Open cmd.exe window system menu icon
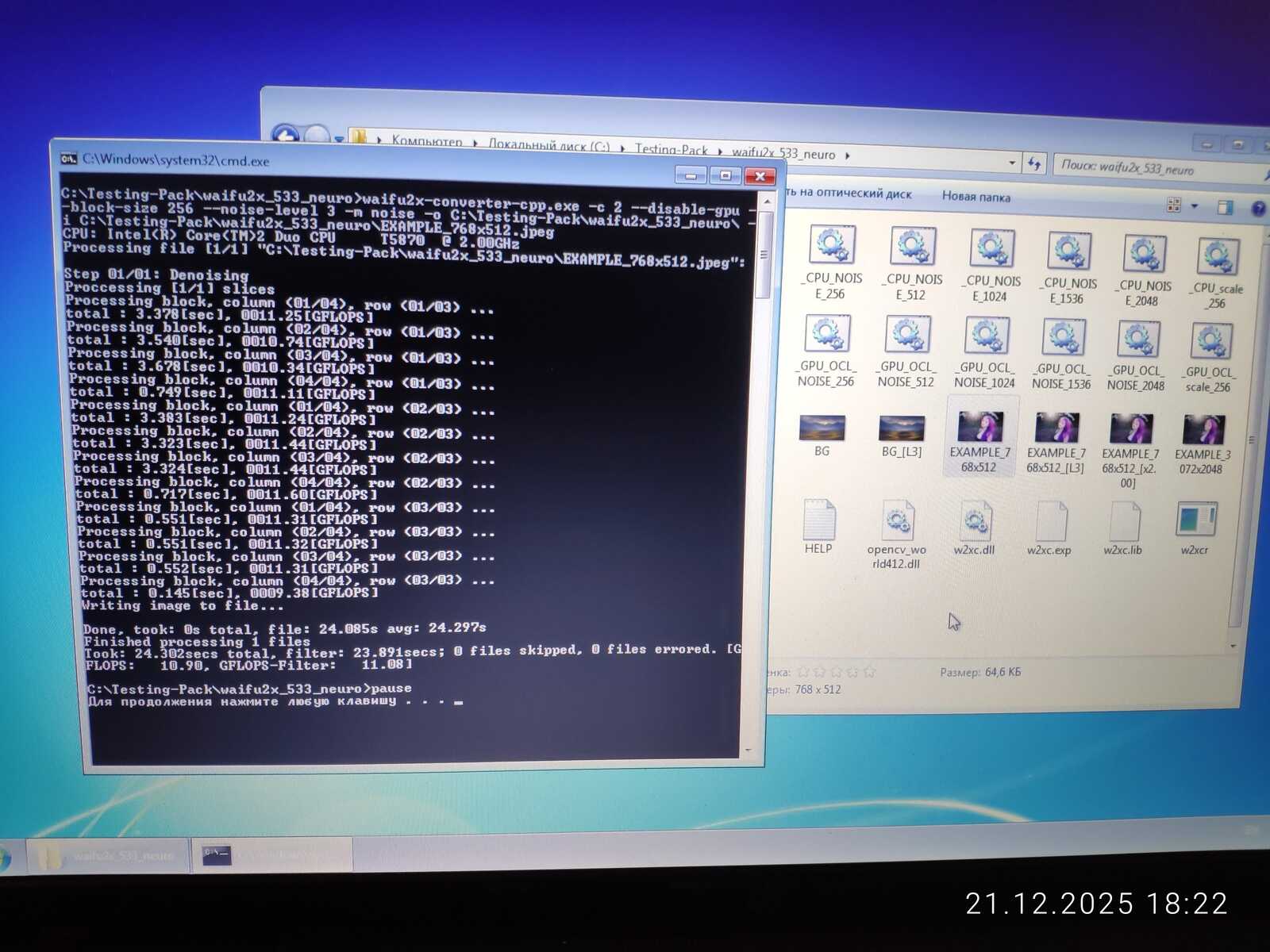 69,159
